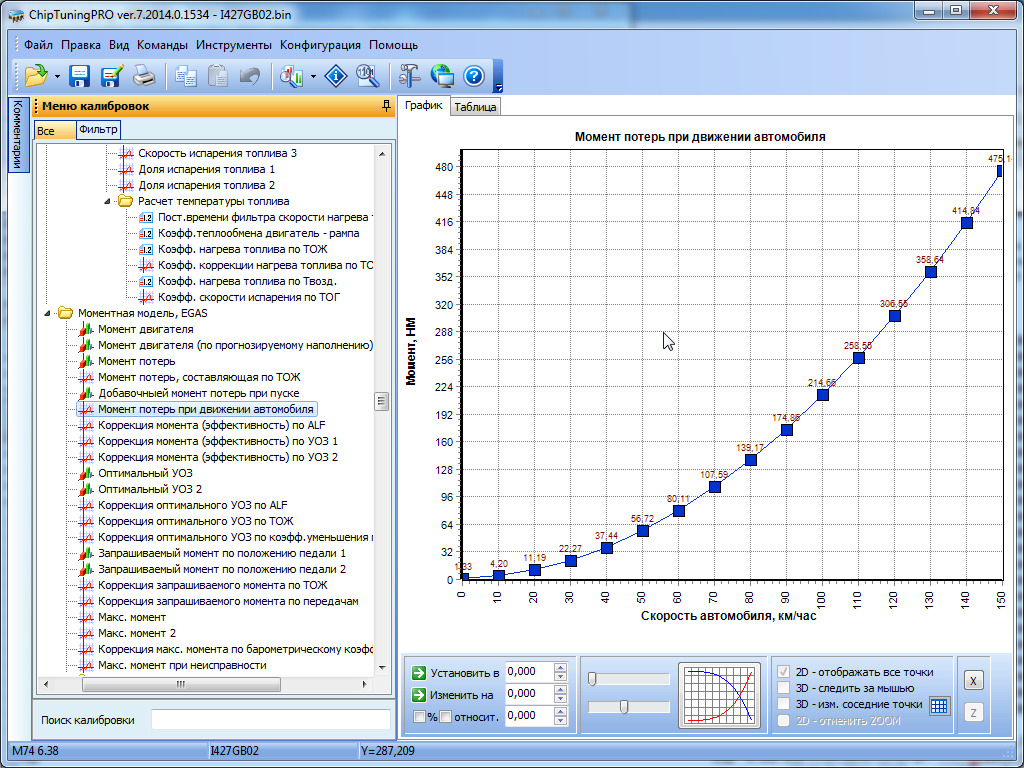Open dropdown arrow next to open folder icon
Screen dimensions: 1024x768
point(57,76)
